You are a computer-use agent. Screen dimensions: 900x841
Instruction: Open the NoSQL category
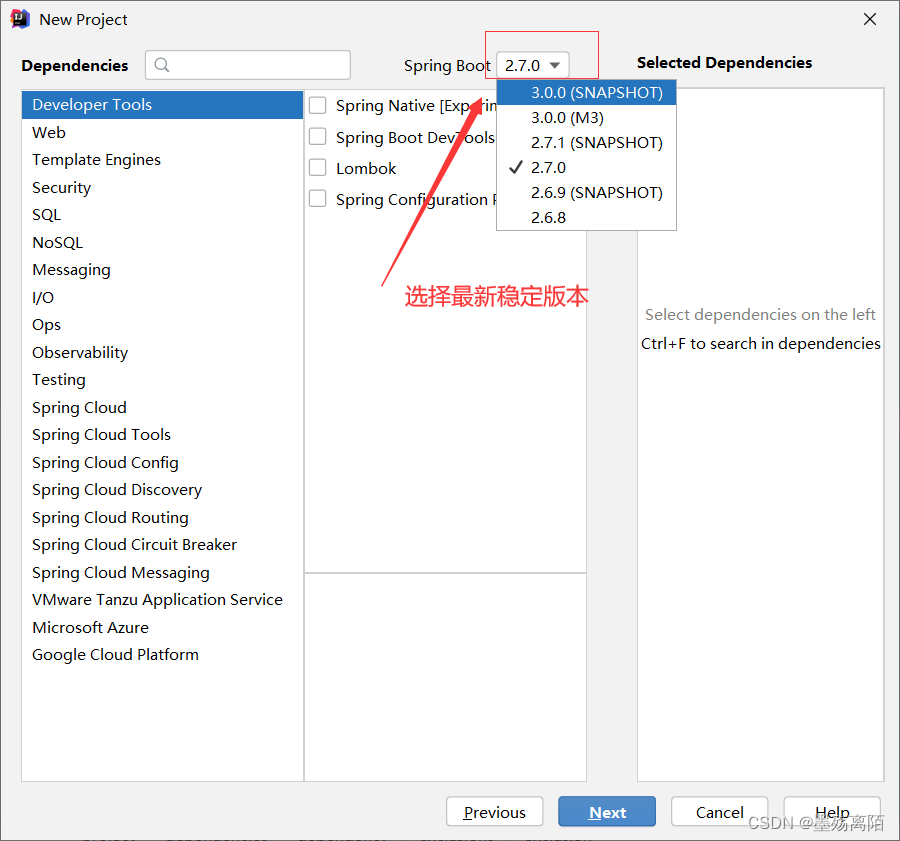pyautogui.click(x=162, y=242)
